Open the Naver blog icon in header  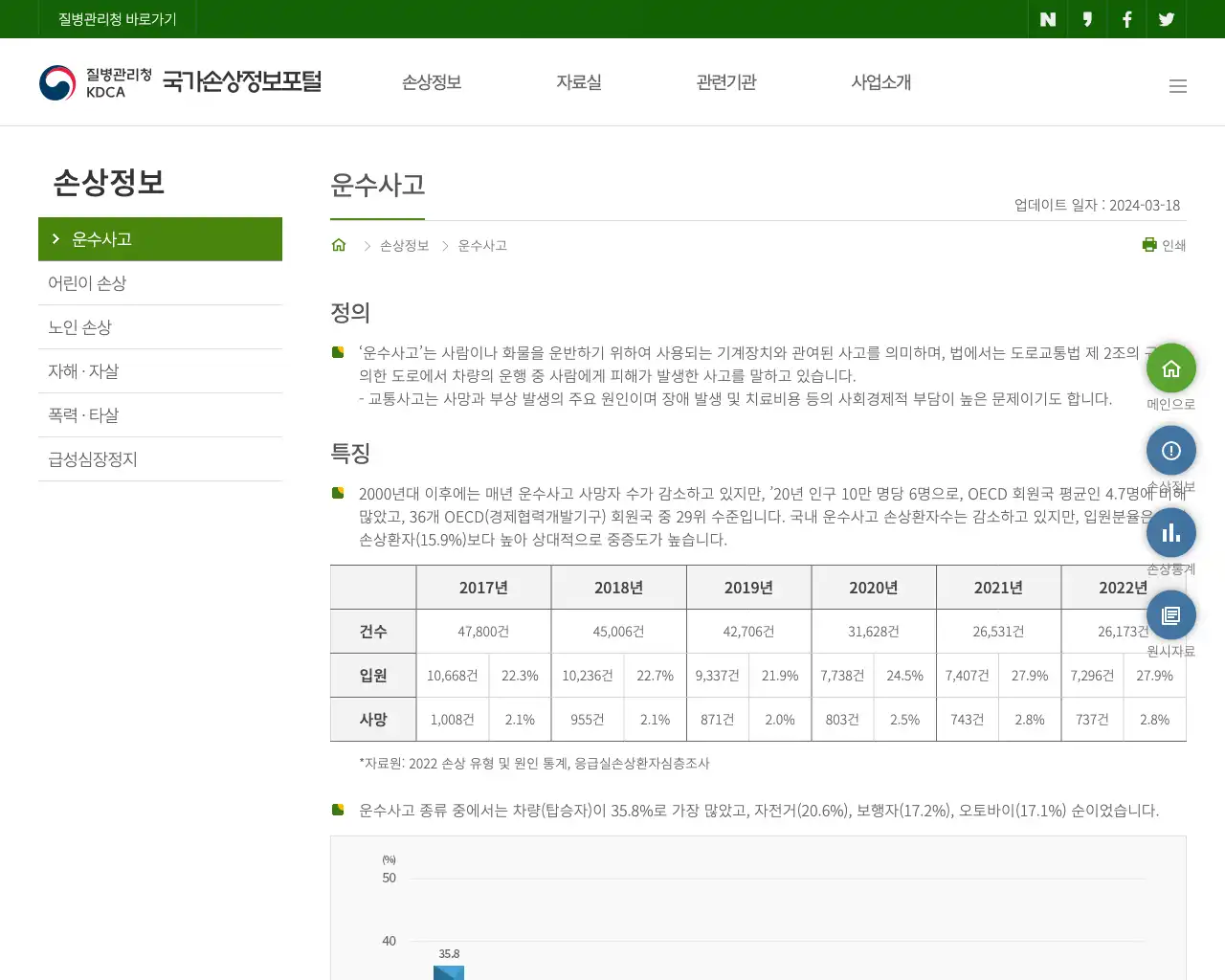(1048, 19)
